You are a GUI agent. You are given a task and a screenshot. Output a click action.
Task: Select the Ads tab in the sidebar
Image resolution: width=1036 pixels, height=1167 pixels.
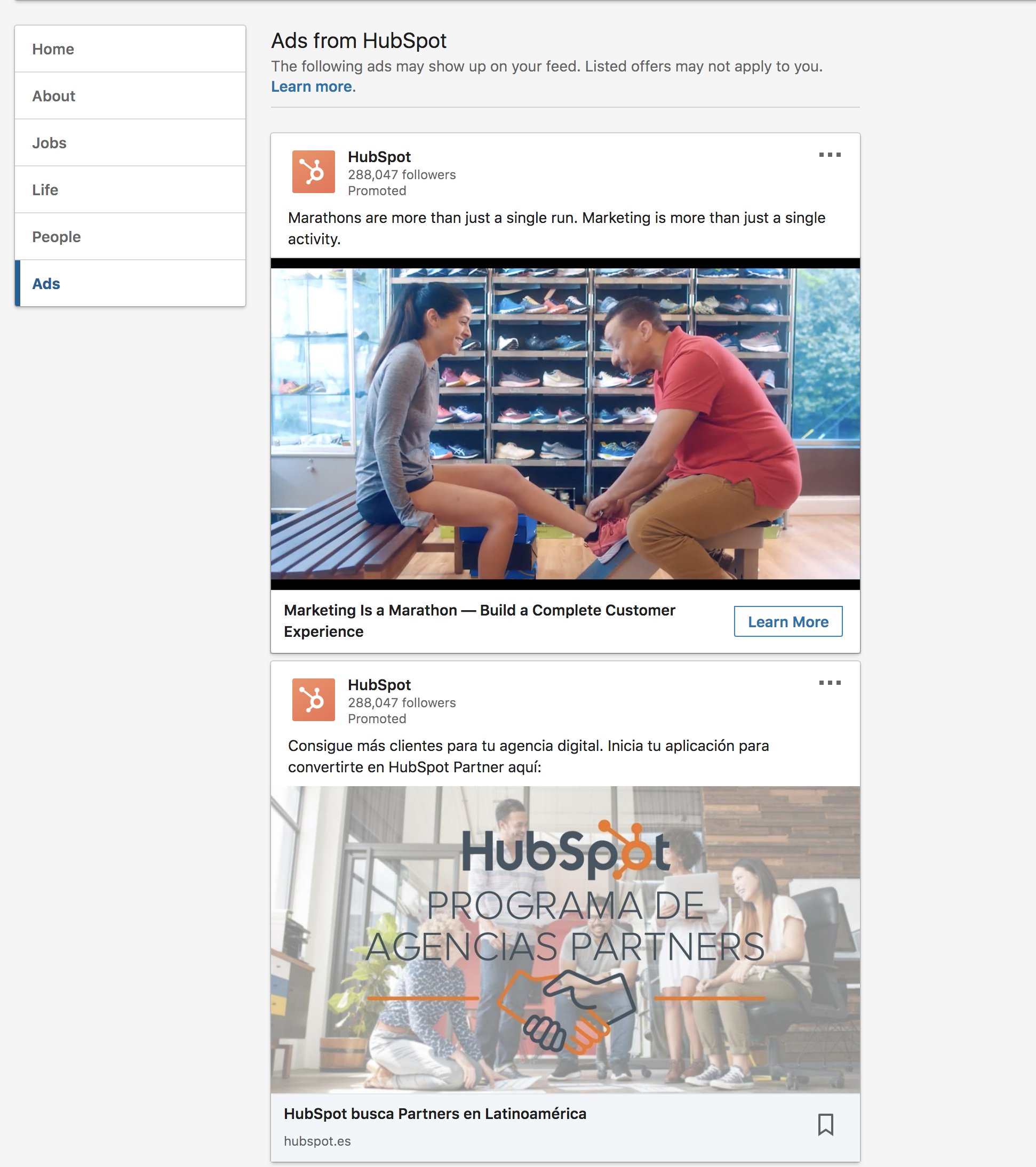[130, 283]
